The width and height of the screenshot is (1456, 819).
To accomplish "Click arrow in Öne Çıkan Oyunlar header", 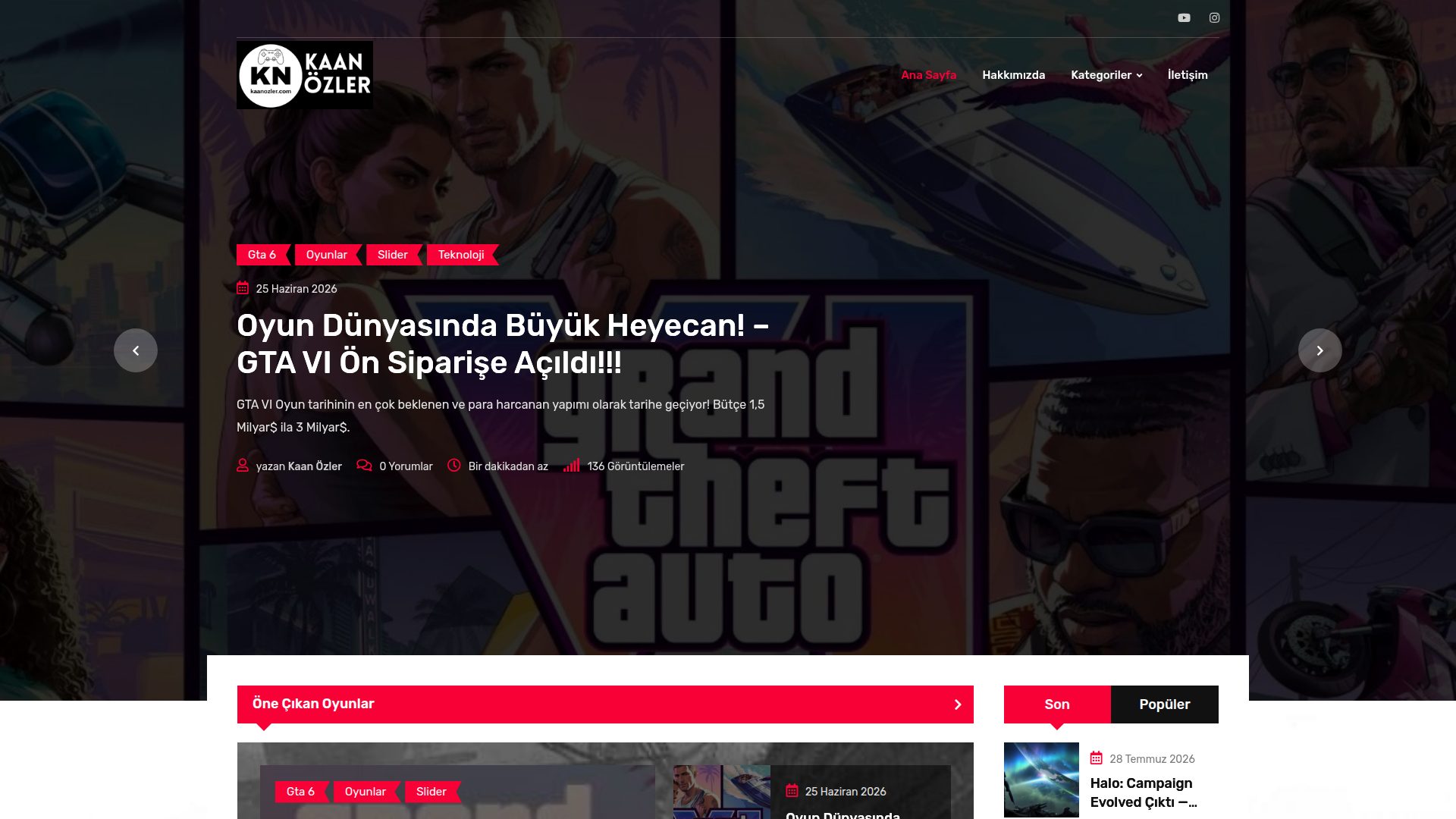I will coord(958,704).
